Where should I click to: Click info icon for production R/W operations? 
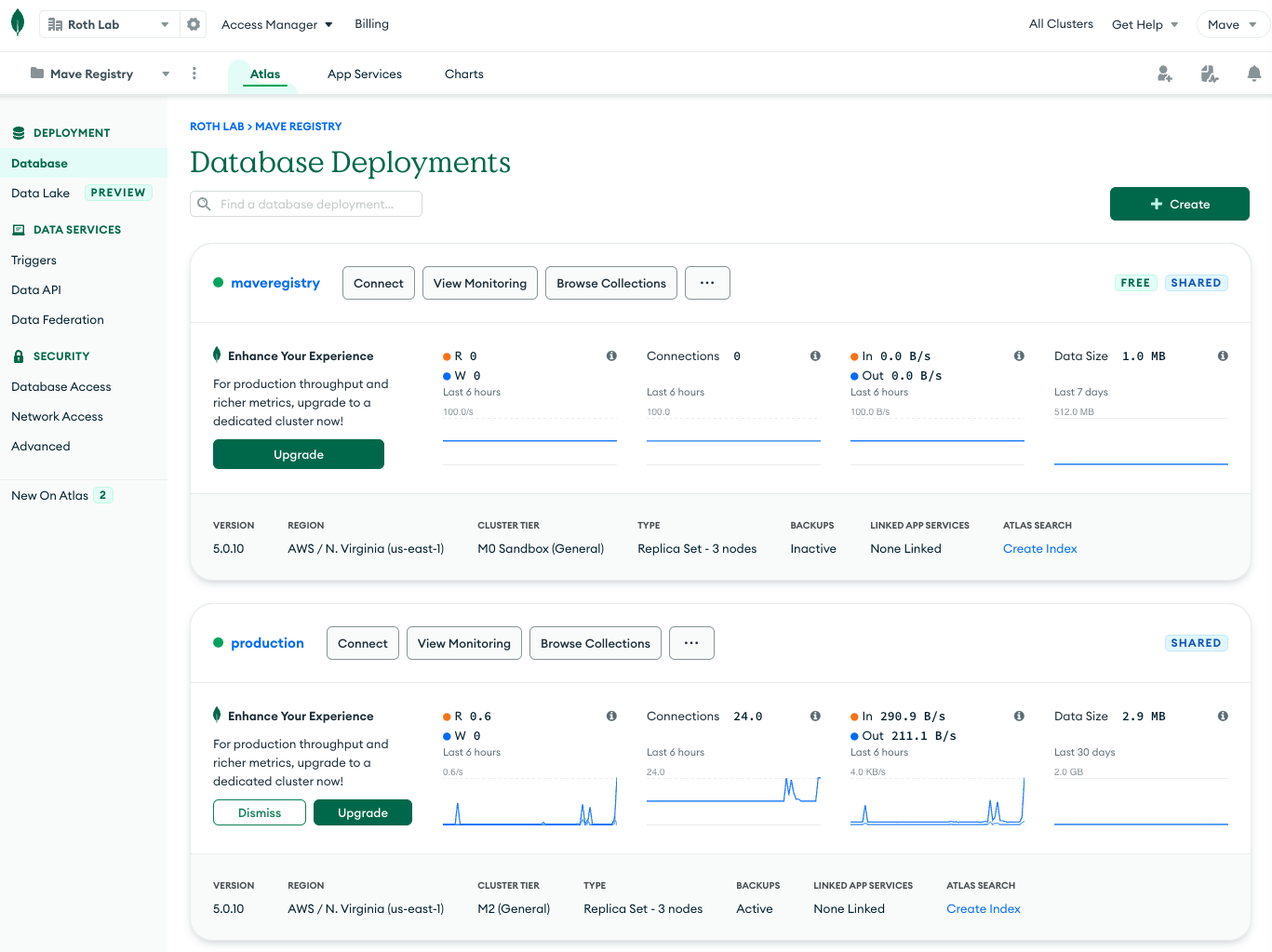[x=611, y=716]
